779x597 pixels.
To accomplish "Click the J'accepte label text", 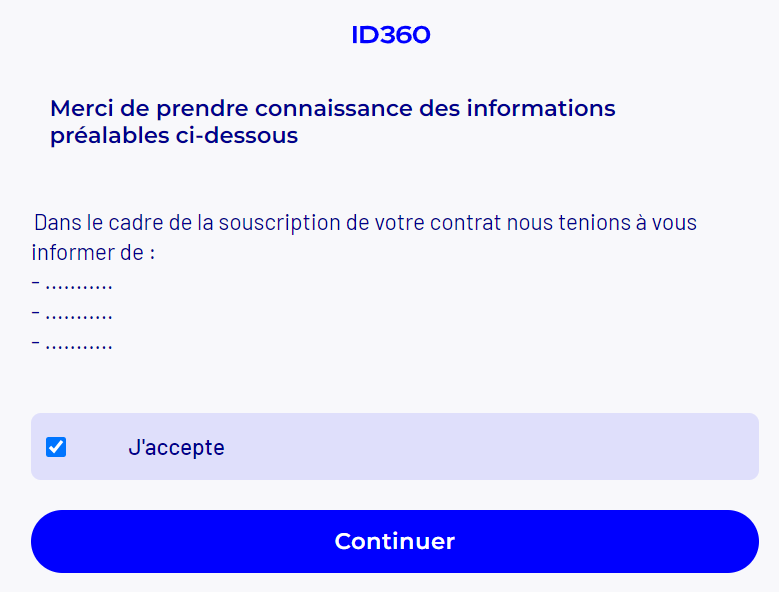I will tap(176, 447).
